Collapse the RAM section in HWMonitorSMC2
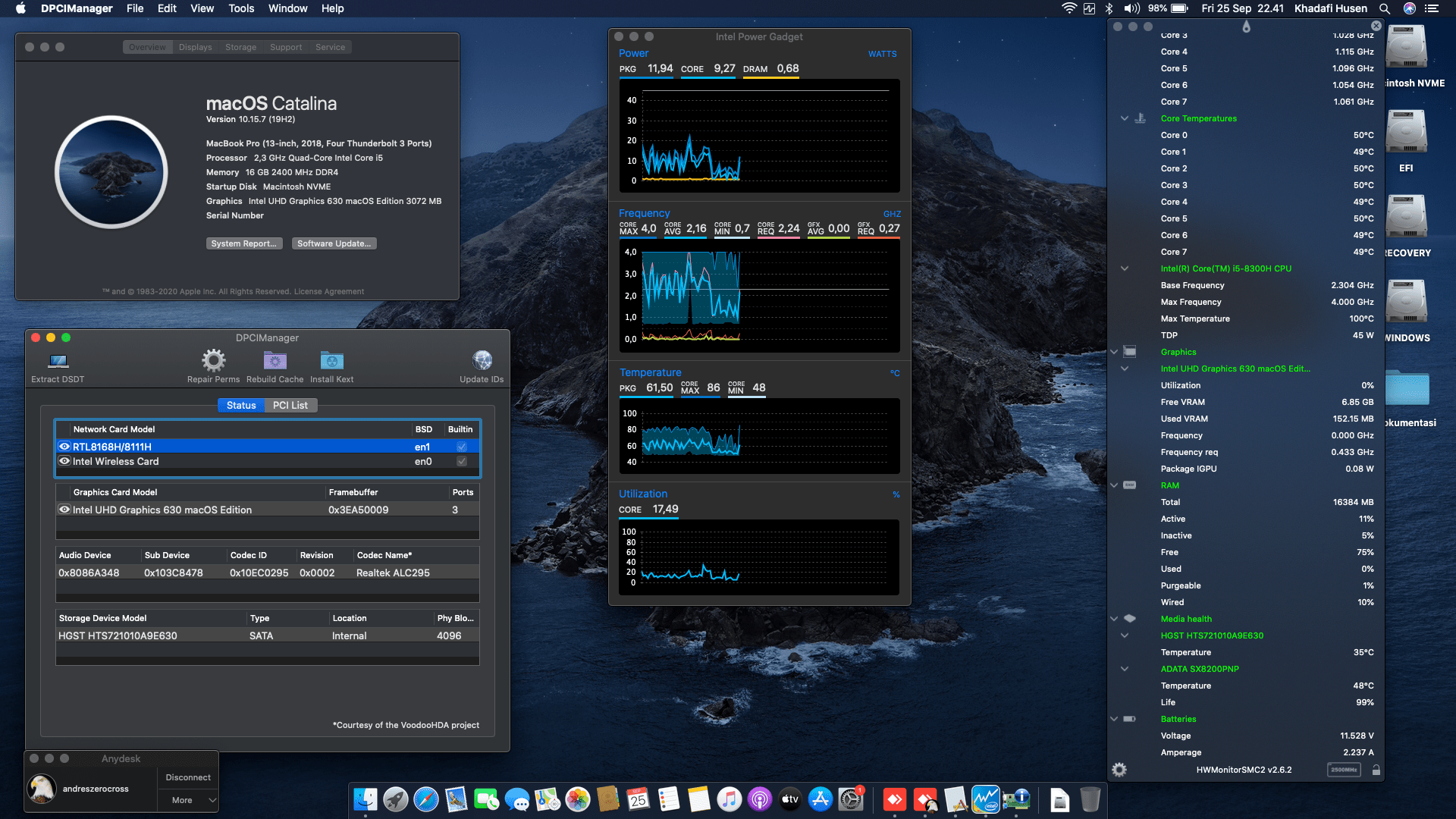1456x819 pixels. pyautogui.click(x=1113, y=485)
